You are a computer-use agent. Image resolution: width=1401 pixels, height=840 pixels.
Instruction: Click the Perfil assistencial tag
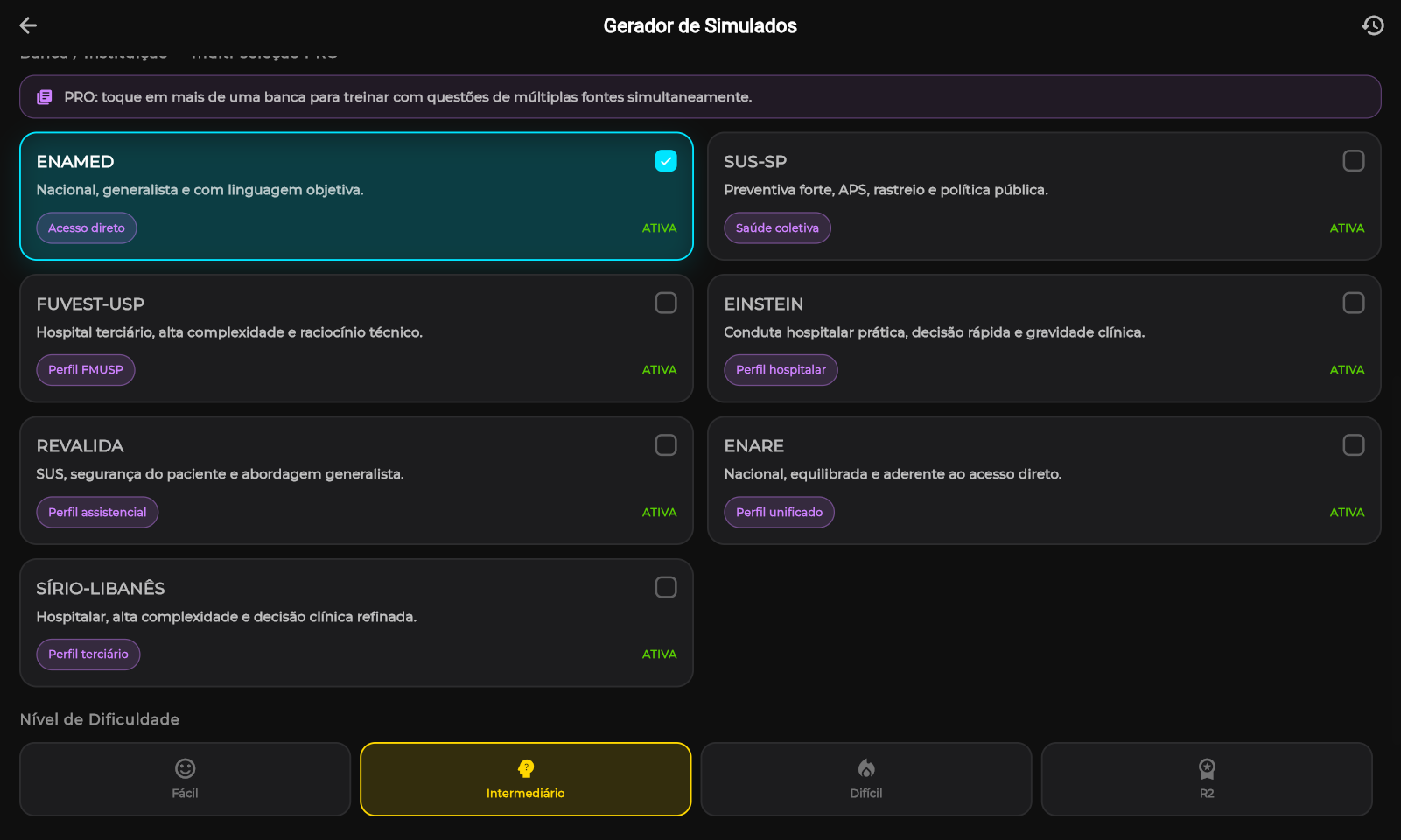tap(97, 512)
